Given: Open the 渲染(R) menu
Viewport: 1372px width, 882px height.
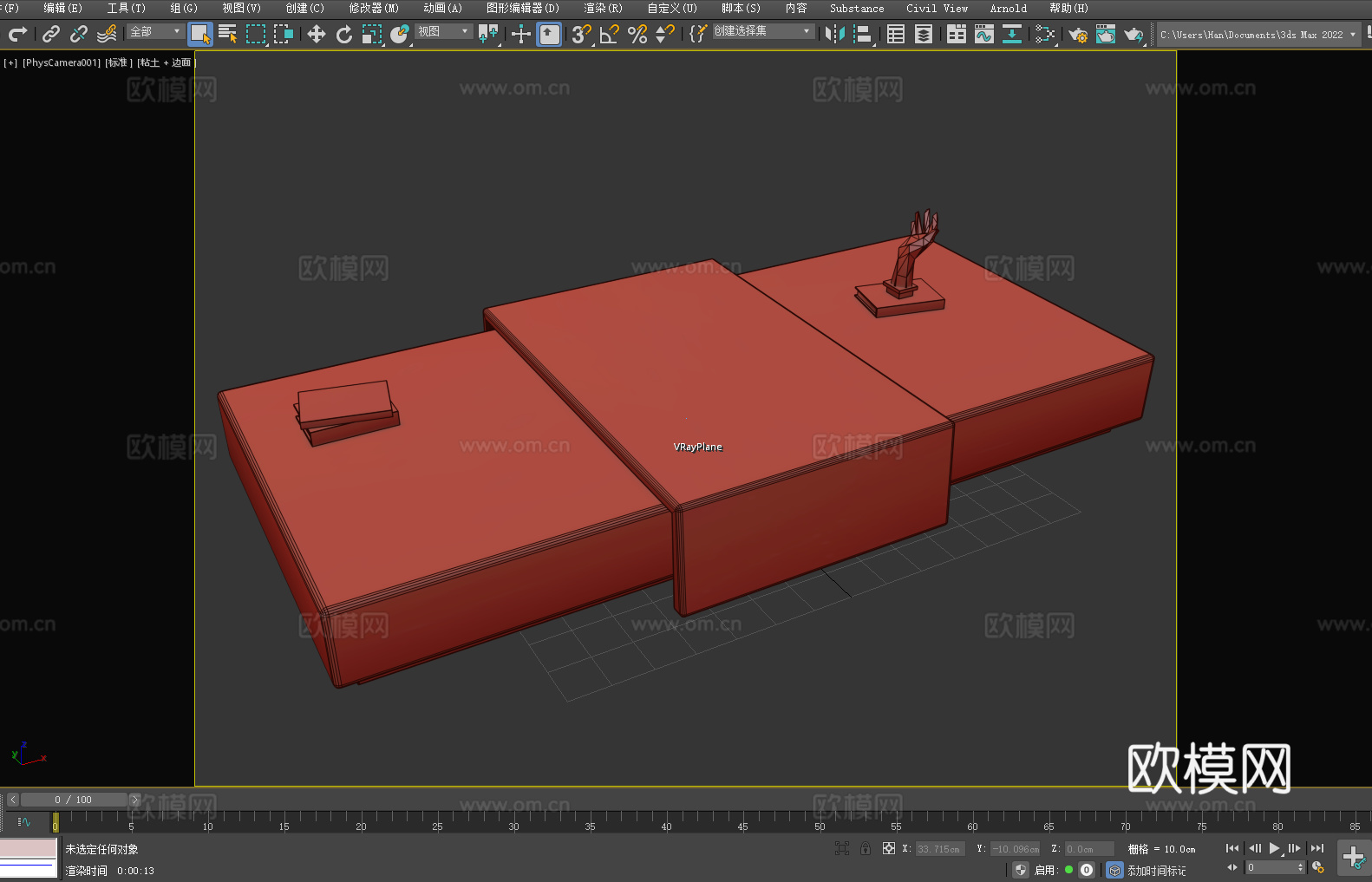Looking at the screenshot, I should click(603, 8).
